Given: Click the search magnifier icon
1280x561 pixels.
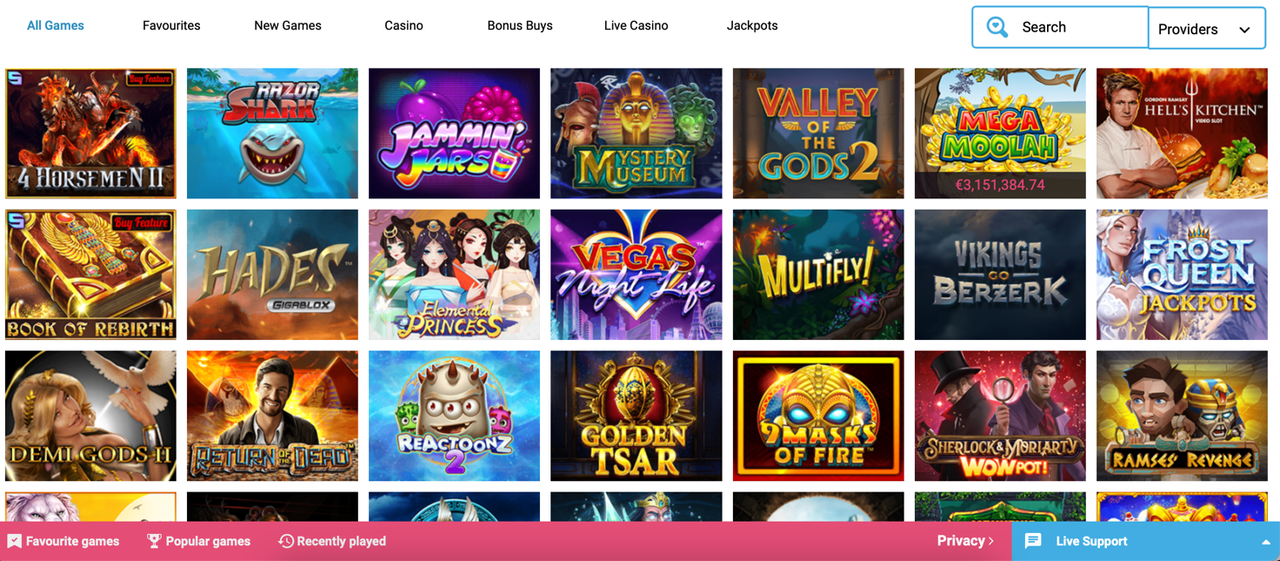Looking at the screenshot, I should click(997, 27).
